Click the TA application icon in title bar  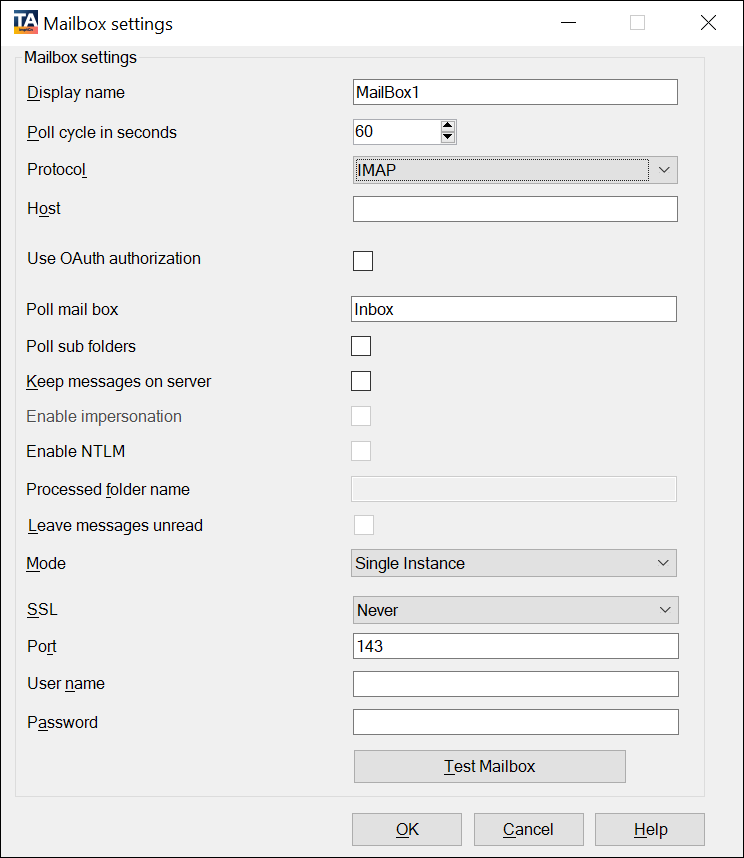coord(26,23)
